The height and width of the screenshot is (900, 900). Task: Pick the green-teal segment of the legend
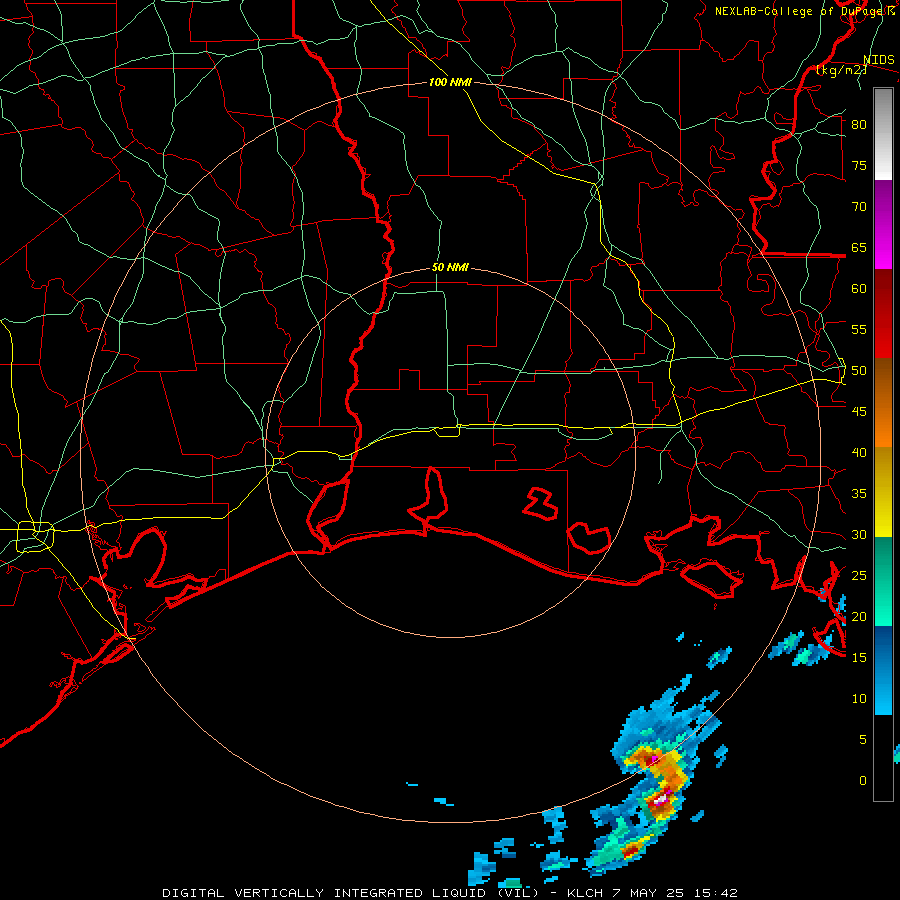(x=883, y=581)
